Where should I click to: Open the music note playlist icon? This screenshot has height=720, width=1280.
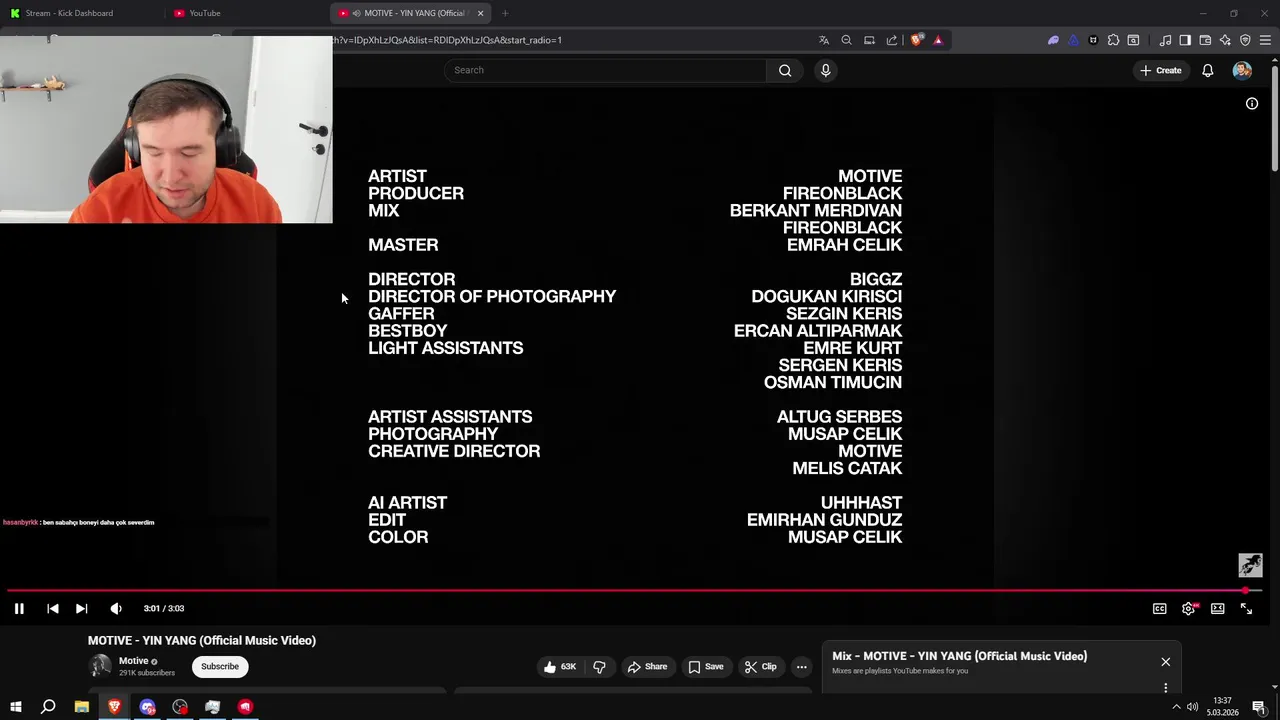coord(1165,40)
